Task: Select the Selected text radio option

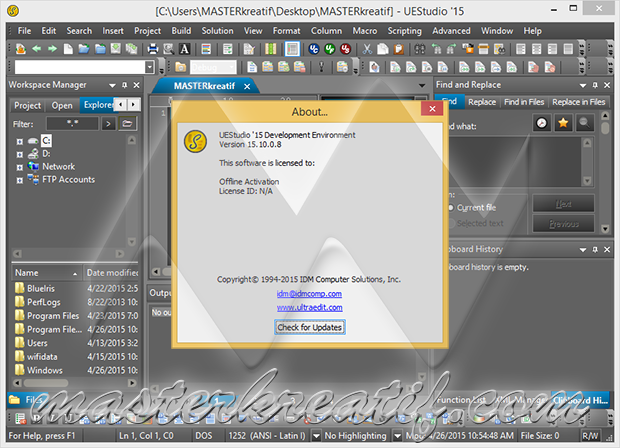Action: tap(451, 223)
